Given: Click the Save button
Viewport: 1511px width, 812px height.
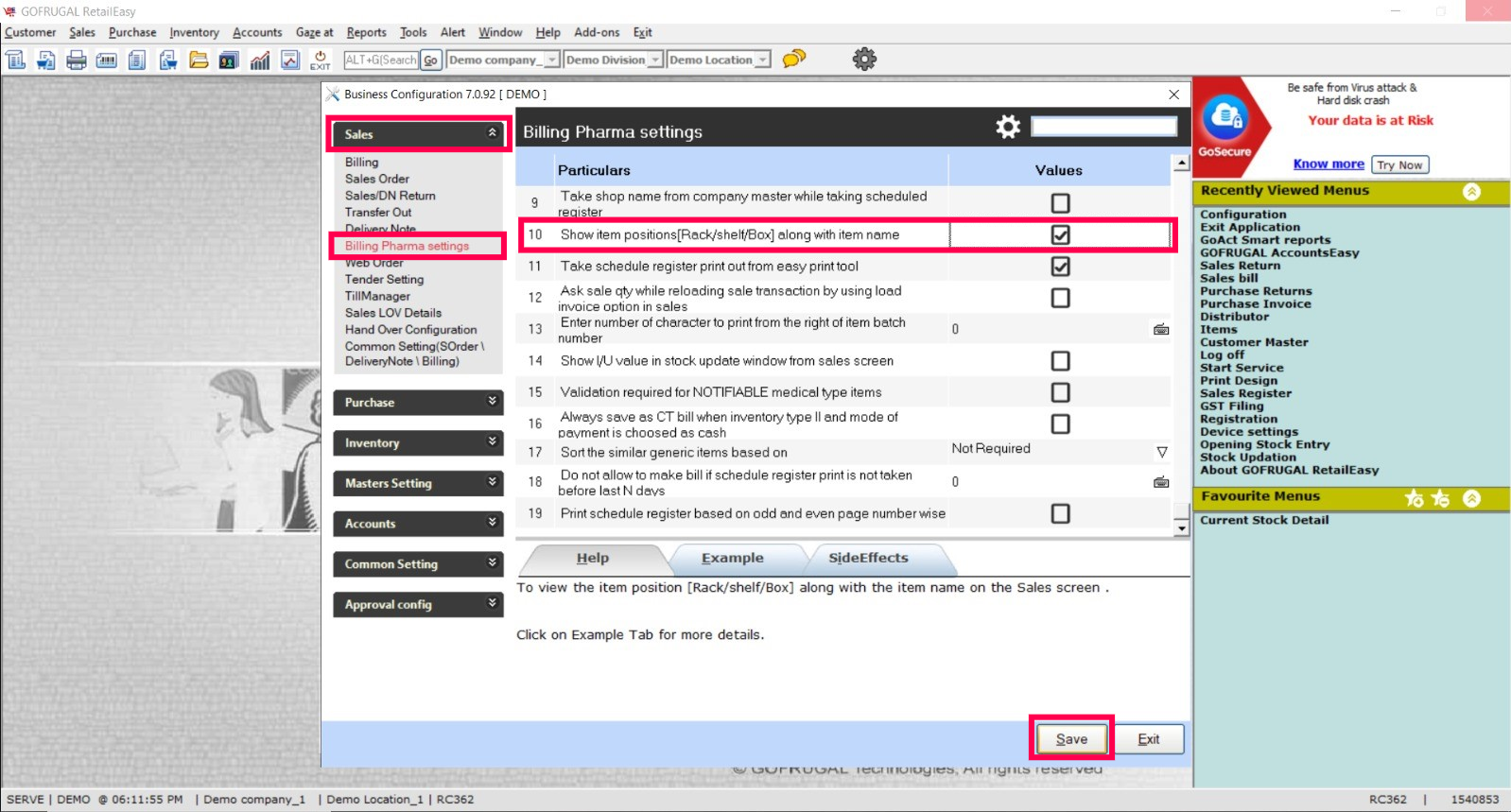Looking at the screenshot, I should pyautogui.click(x=1071, y=738).
